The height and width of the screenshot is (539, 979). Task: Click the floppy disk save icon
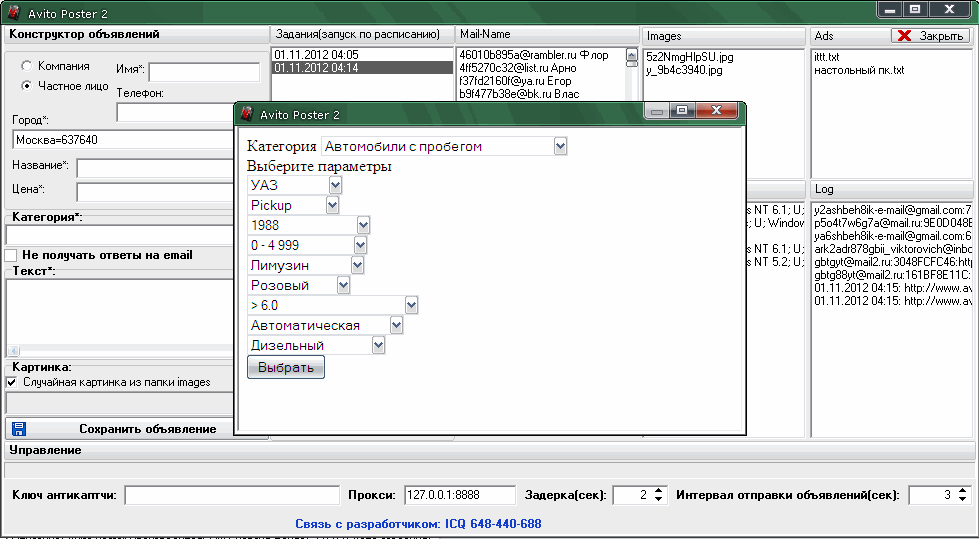pyautogui.click(x=19, y=428)
